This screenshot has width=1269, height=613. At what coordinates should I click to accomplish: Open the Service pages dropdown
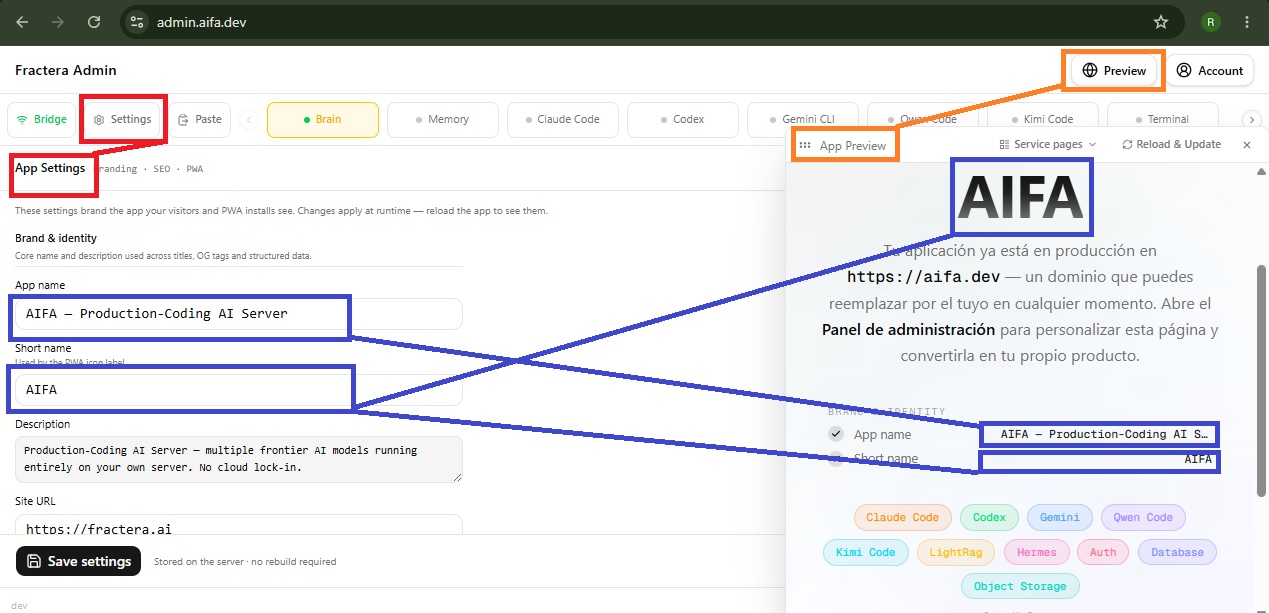pos(1047,144)
